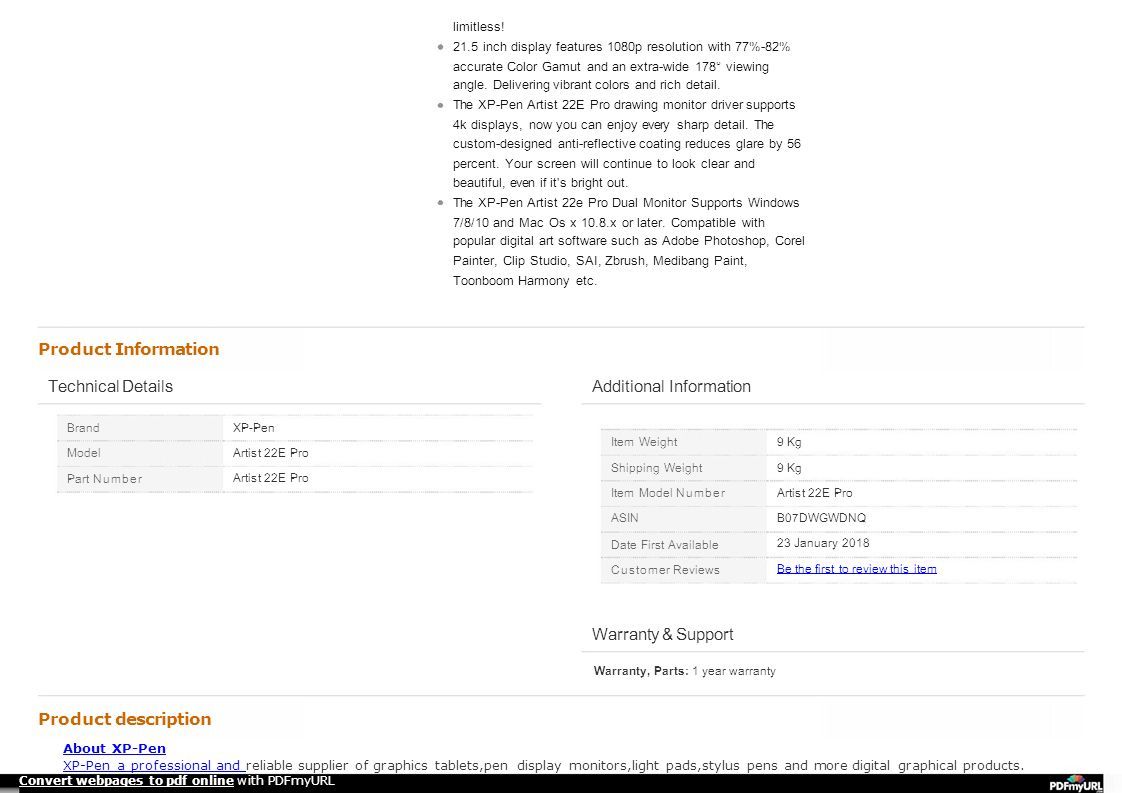This screenshot has height=793, width=1122.
Task: Select the 'Model' row label
Action: pos(84,453)
